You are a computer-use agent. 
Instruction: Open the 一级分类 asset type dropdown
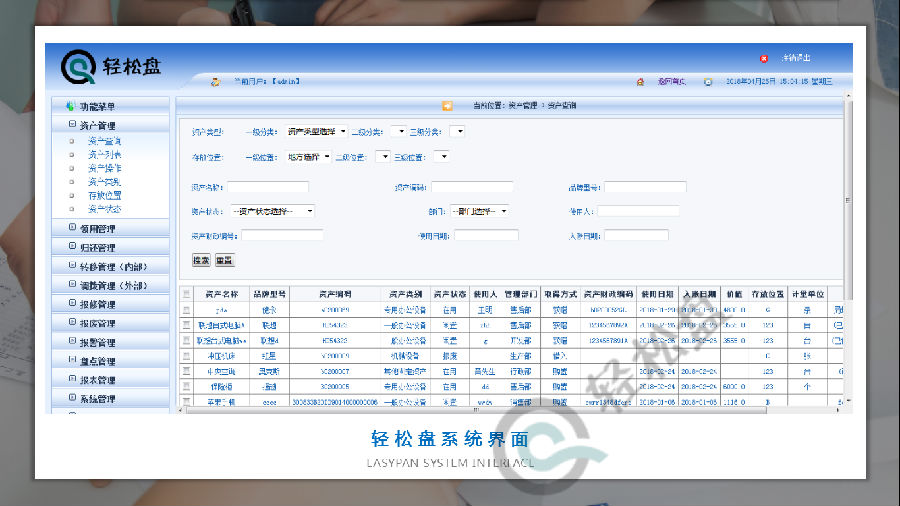coord(316,131)
